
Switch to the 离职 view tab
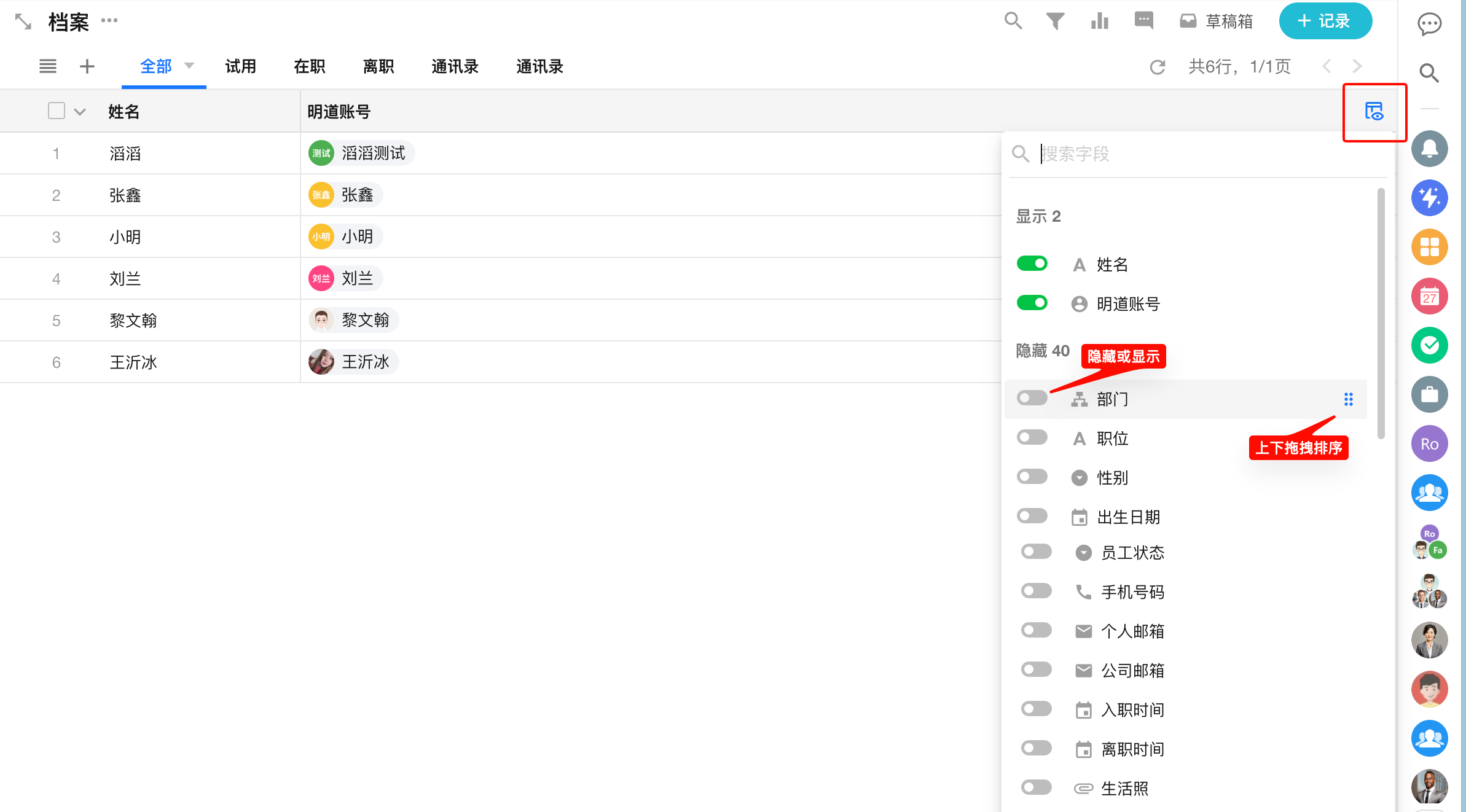coord(378,66)
